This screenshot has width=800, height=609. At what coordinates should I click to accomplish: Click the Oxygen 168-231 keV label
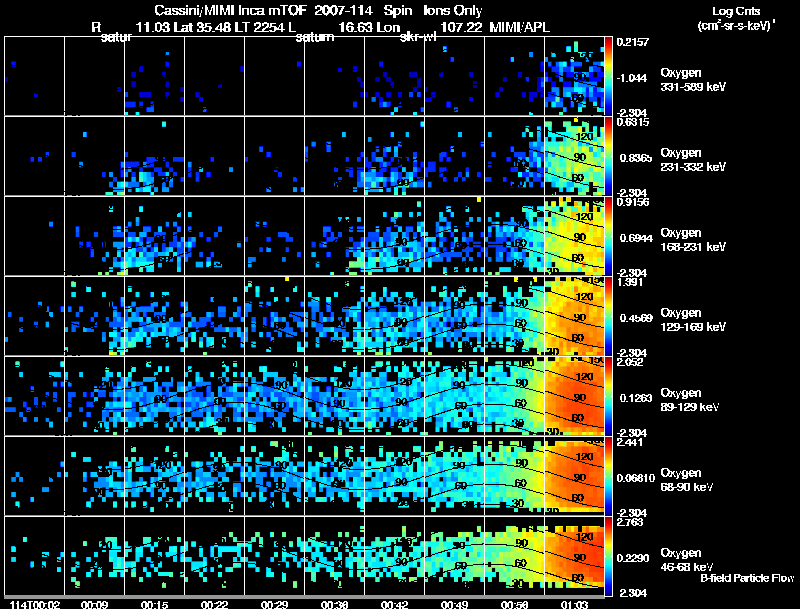tap(693, 240)
